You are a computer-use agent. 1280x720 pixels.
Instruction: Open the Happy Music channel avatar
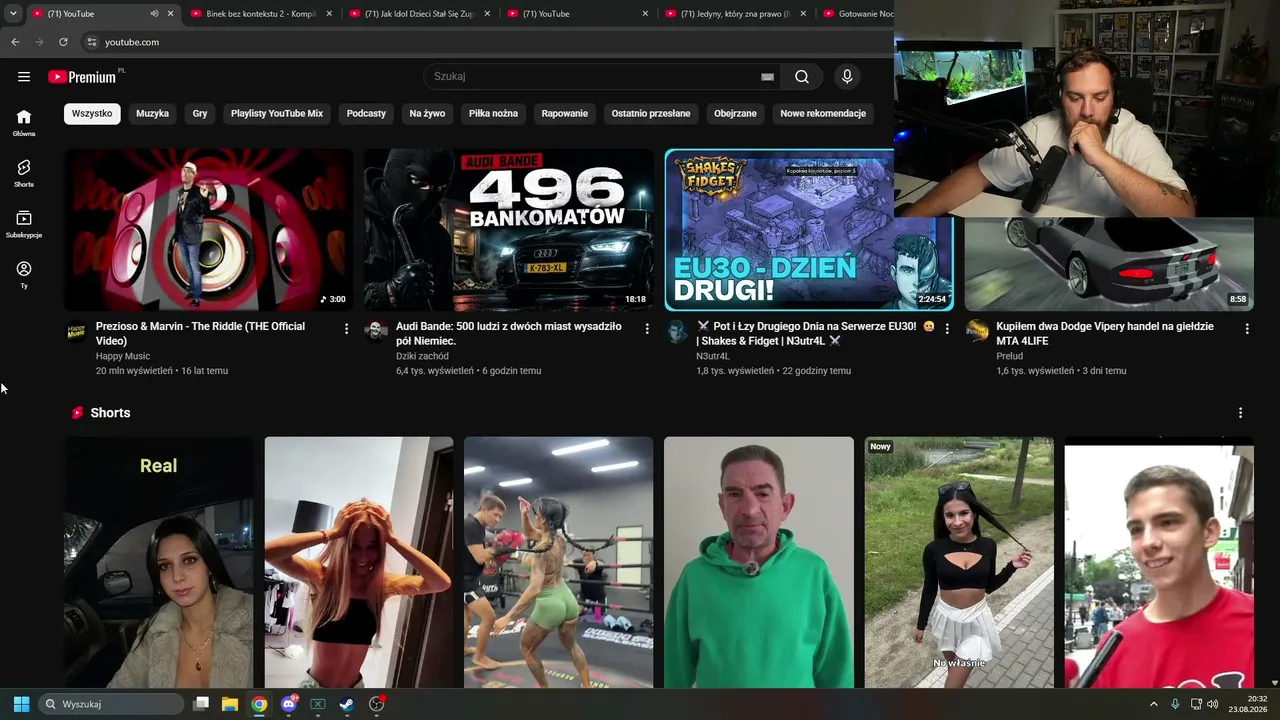coord(76,331)
